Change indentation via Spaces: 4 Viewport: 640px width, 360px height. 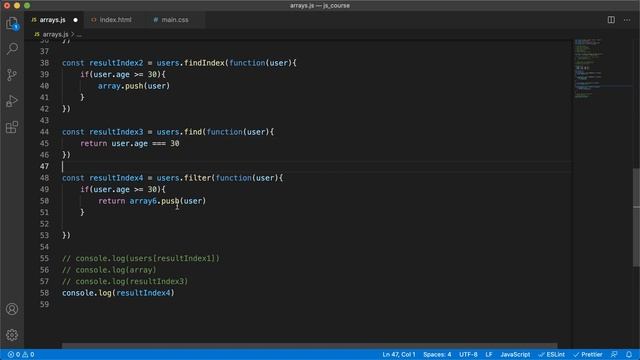pos(437,354)
